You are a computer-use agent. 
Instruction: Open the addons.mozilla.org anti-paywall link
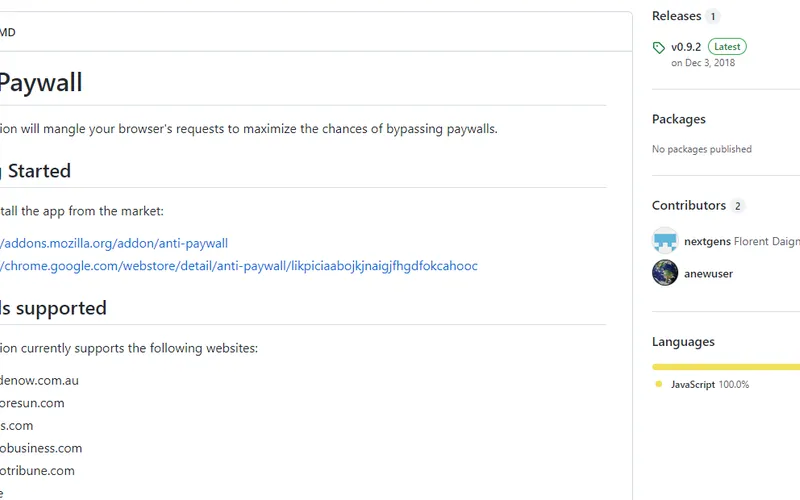pos(114,243)
